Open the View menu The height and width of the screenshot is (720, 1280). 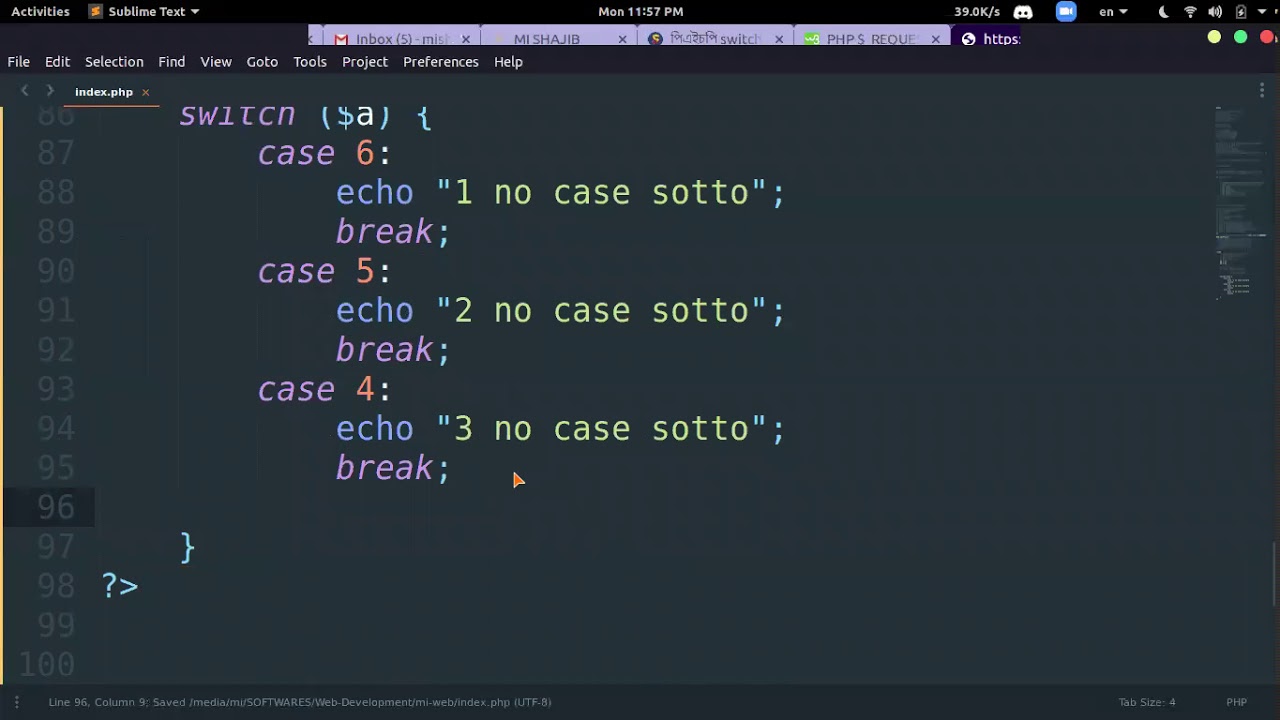pyautogui.click(x=216, y=61)
